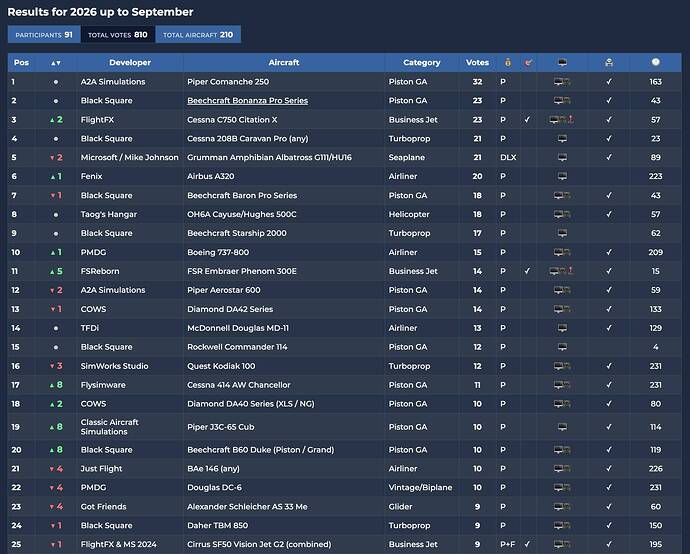Sort table by Votes column header
Viewport: 690px width, 554px height.
pos(477,62)
